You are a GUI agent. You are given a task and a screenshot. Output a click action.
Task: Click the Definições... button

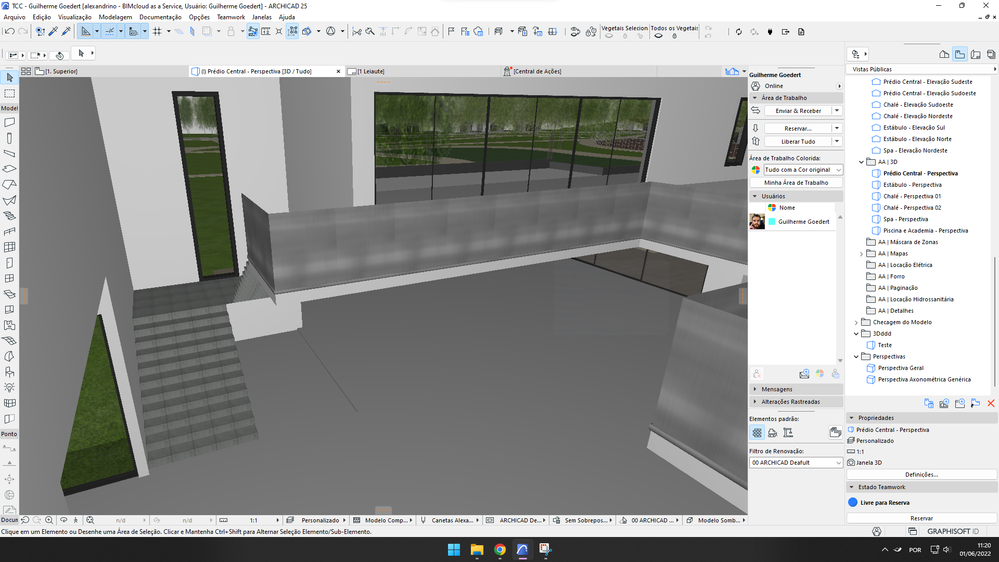921,474
